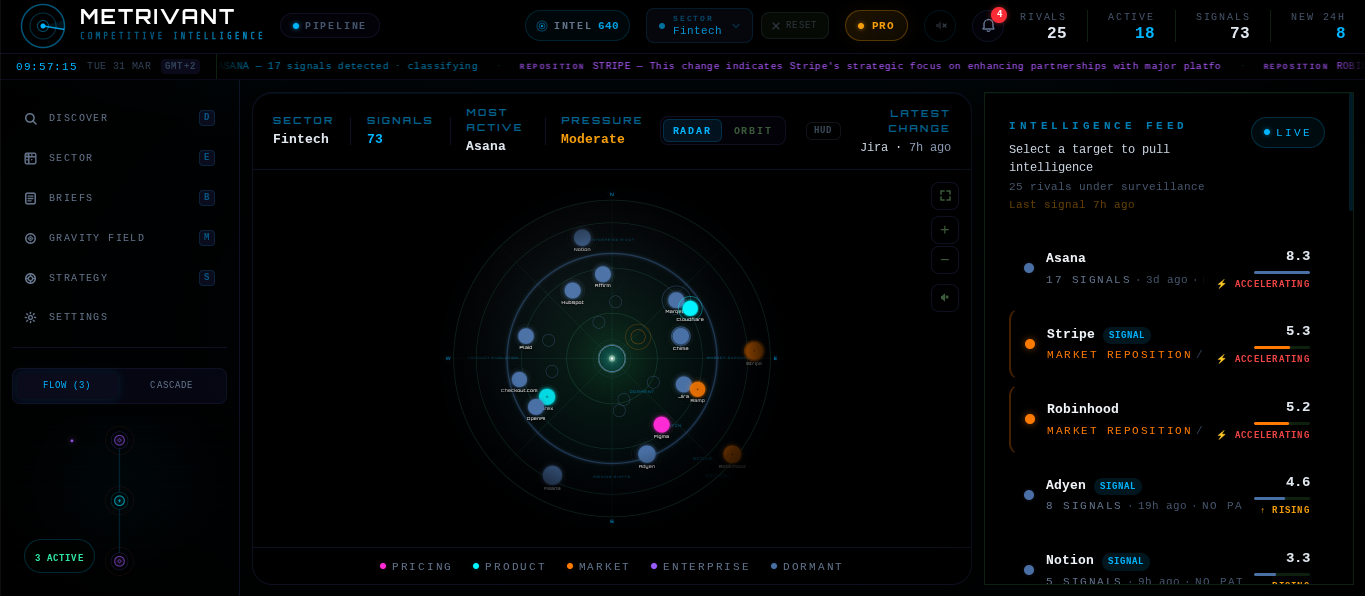This screenshot has width=1365, height=596.
Task: Toggle radar sound speaker icon
Action: (945, 297)
